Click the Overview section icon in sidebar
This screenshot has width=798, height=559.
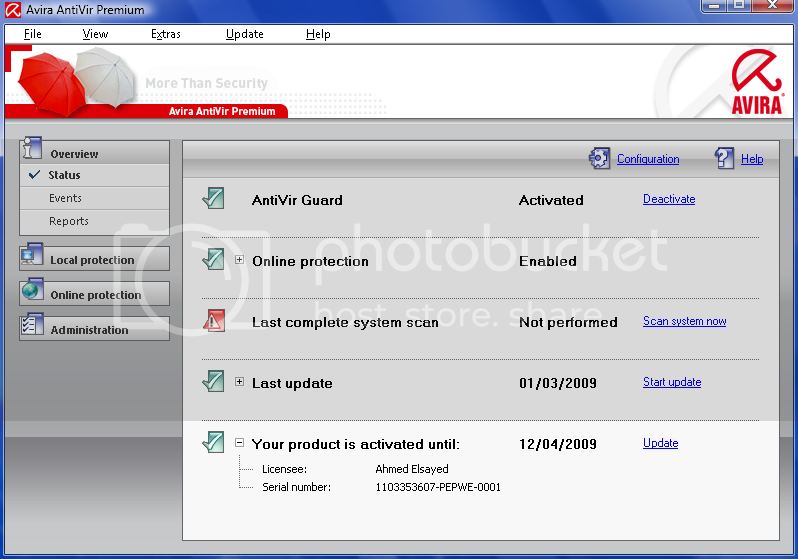(x=32, y=151)
